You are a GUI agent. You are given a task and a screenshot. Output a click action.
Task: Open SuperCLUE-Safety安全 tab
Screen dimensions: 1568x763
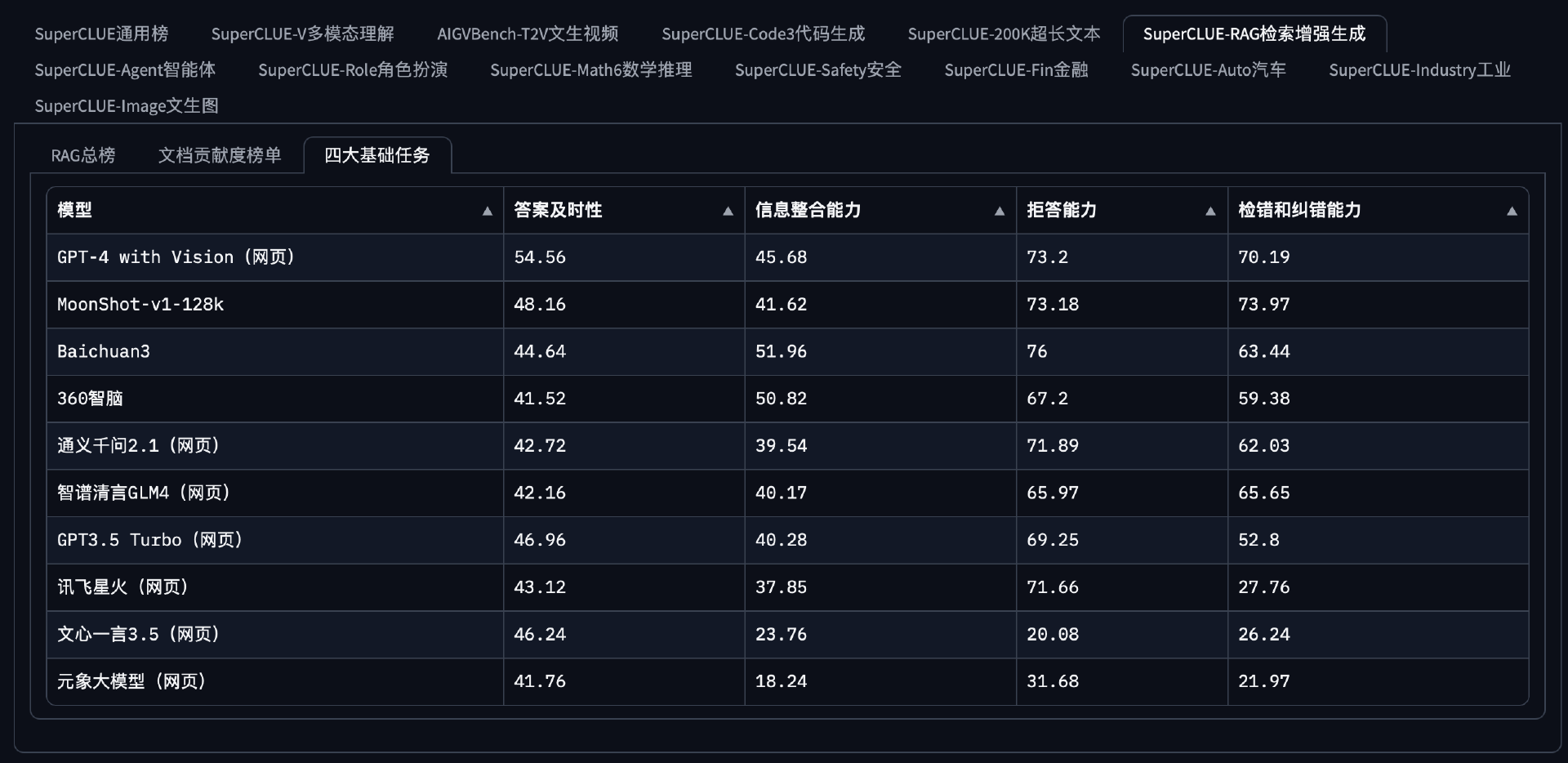click(817, 69)
